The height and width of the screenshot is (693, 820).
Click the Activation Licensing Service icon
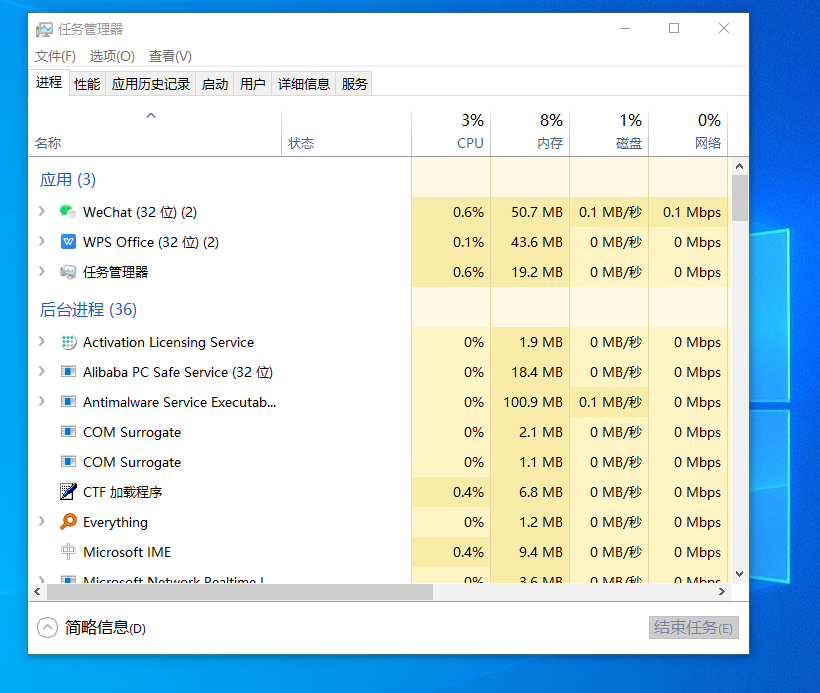[68, 342]
